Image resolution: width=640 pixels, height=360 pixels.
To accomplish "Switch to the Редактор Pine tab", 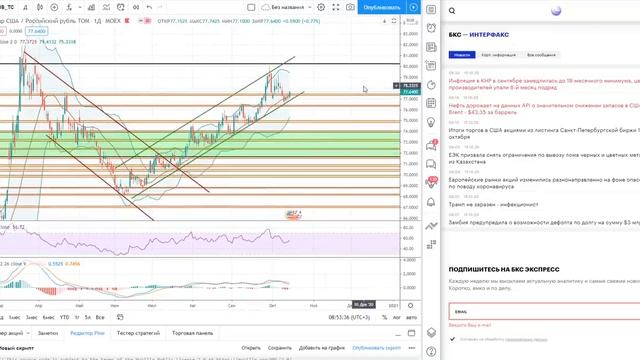I will point(87,333).
